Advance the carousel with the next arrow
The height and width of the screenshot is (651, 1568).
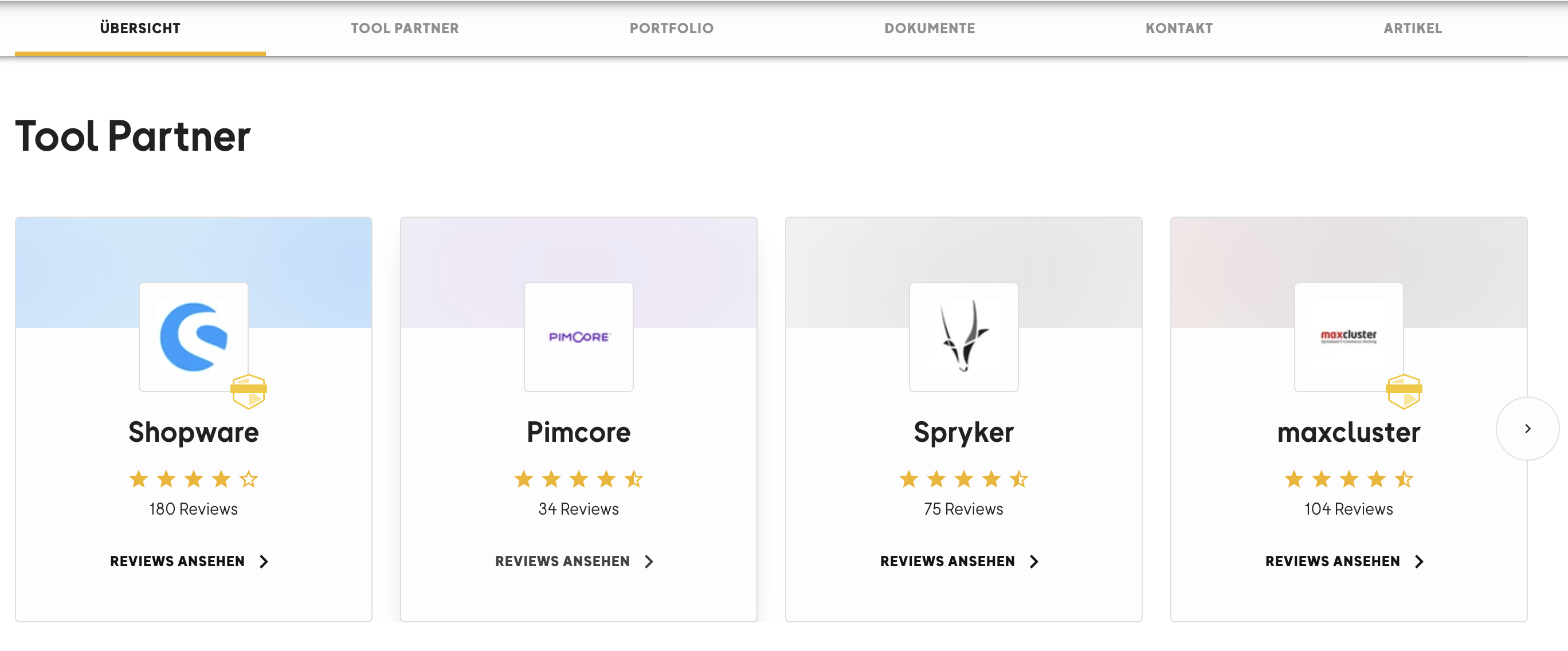[x=1527, y=428]
